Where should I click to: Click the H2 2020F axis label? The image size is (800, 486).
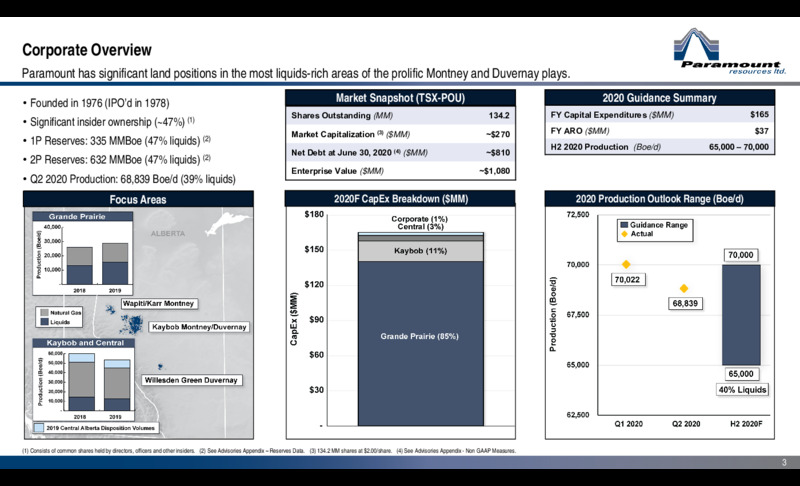(746, 424)
